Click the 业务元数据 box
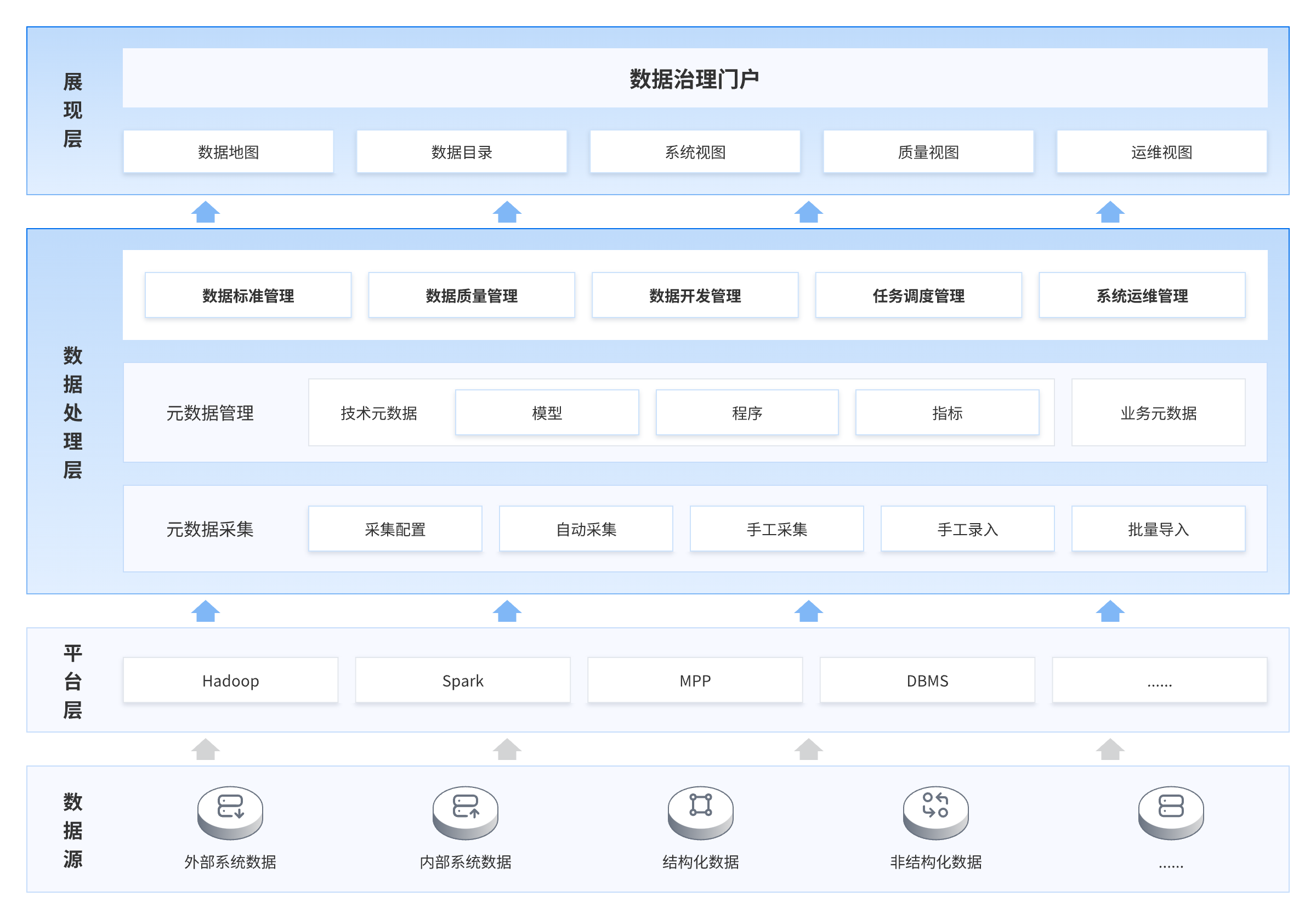 pyautogui.click(x=1158, y=413)
